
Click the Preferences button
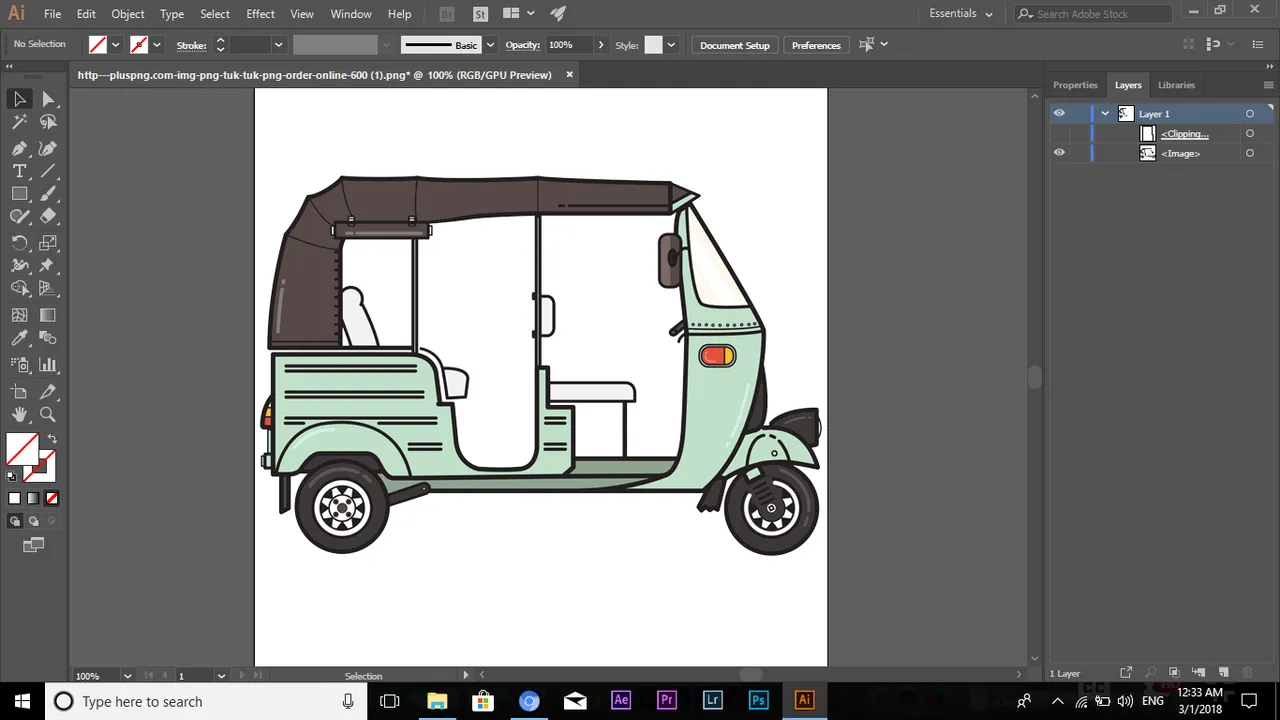[x=816, y=45]
